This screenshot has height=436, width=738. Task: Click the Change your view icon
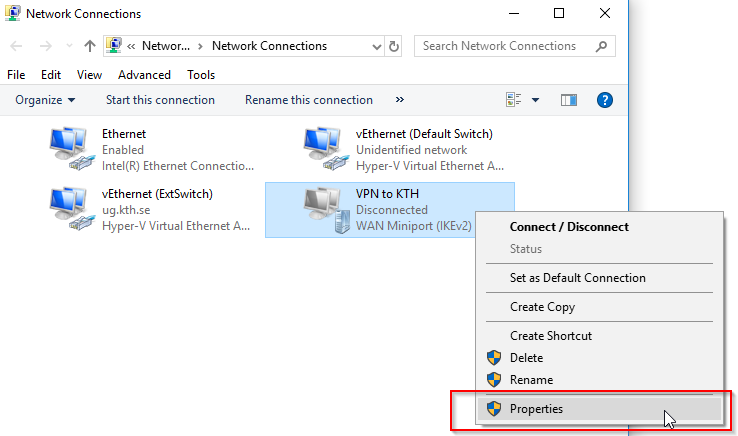click(x=515, y=100)
